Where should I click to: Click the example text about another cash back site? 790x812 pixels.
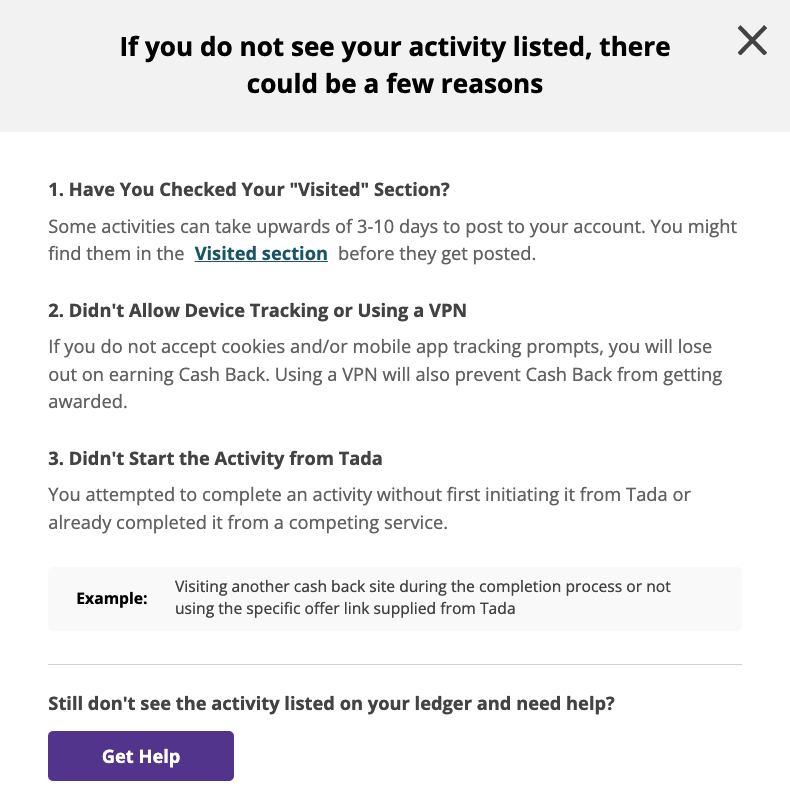click(x=422, y=597)
